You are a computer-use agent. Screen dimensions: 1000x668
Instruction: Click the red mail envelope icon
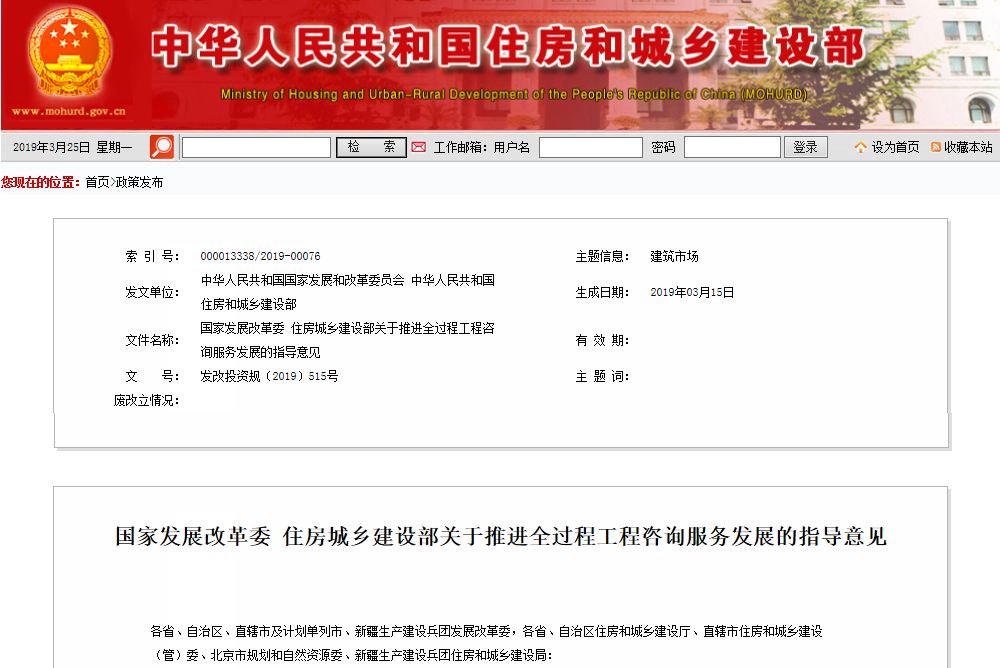click(418, 147)
